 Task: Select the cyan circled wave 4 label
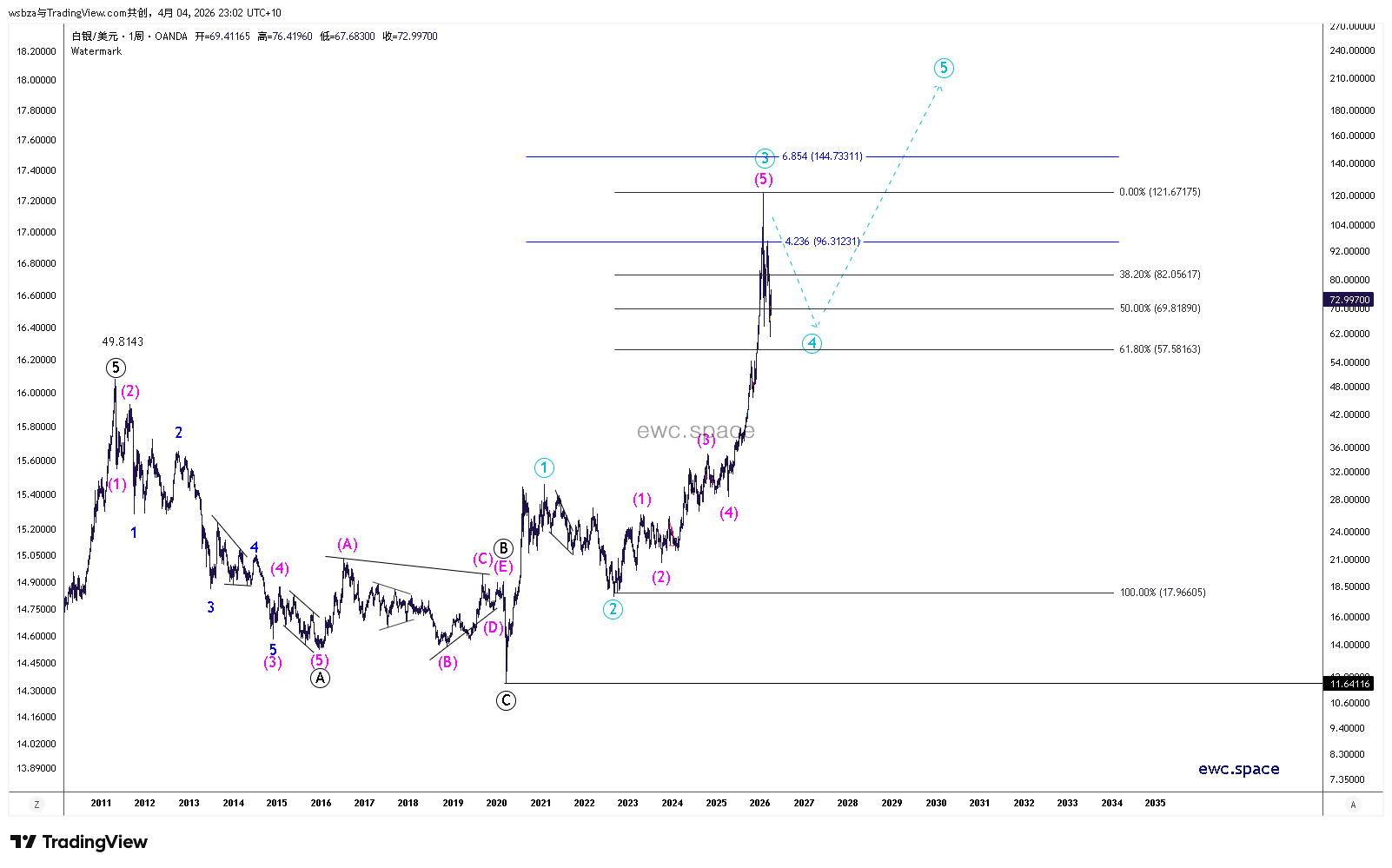coord(812,343)
